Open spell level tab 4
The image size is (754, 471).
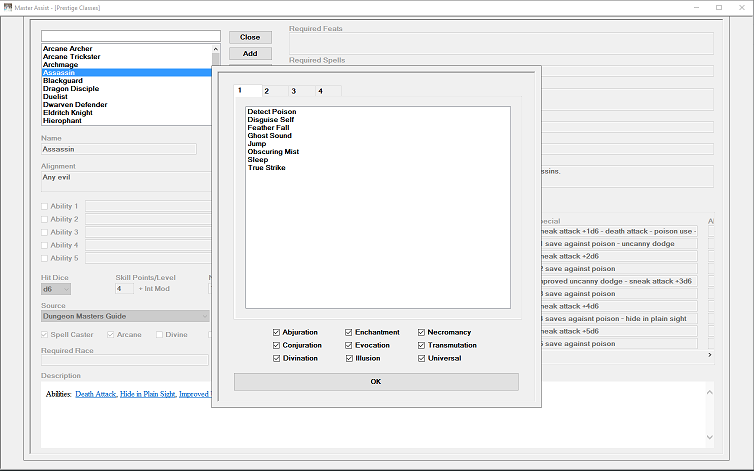[320, 91]
